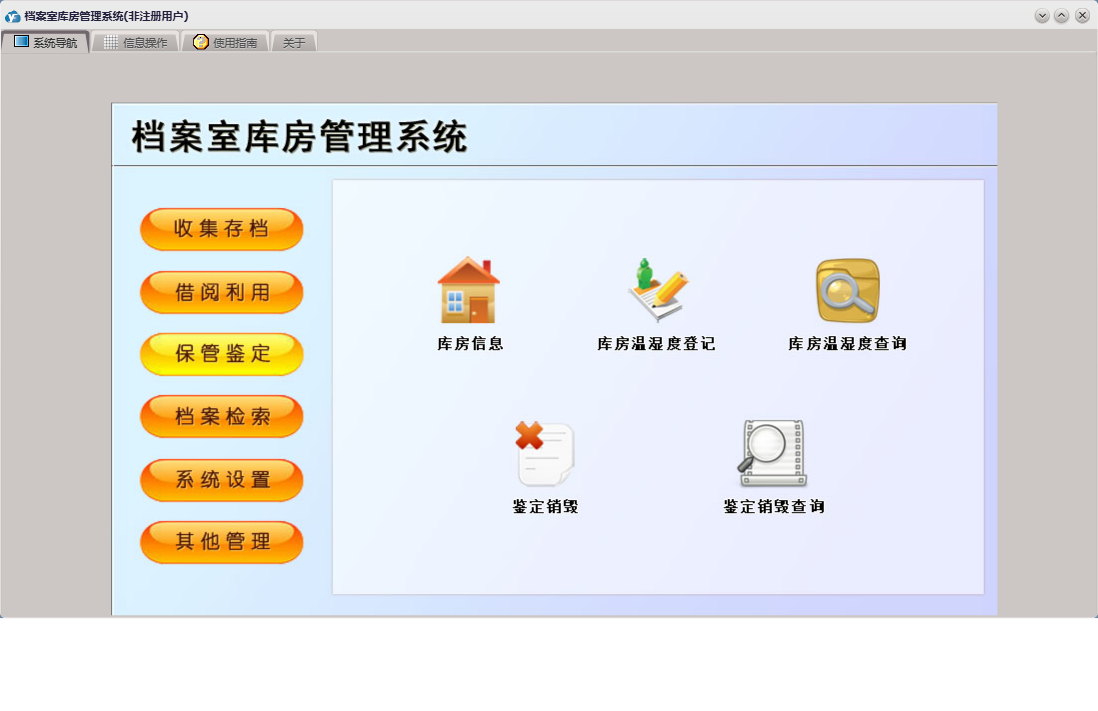The width and height of the screenshot is (1098, 711).
Task: Click the 鉴定销毁查询 label text
Action: click(774, 506)
